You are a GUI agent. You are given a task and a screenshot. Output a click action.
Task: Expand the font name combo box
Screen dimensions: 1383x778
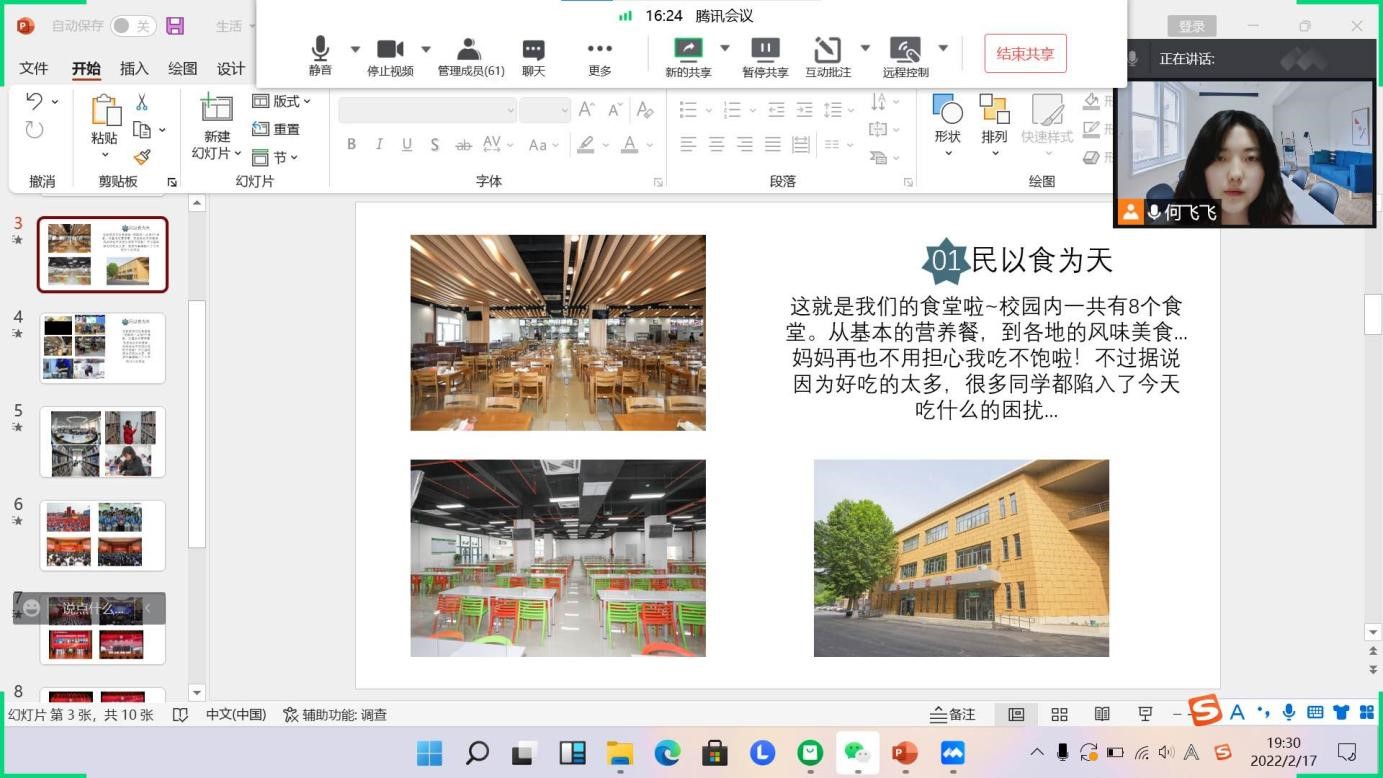510,110
